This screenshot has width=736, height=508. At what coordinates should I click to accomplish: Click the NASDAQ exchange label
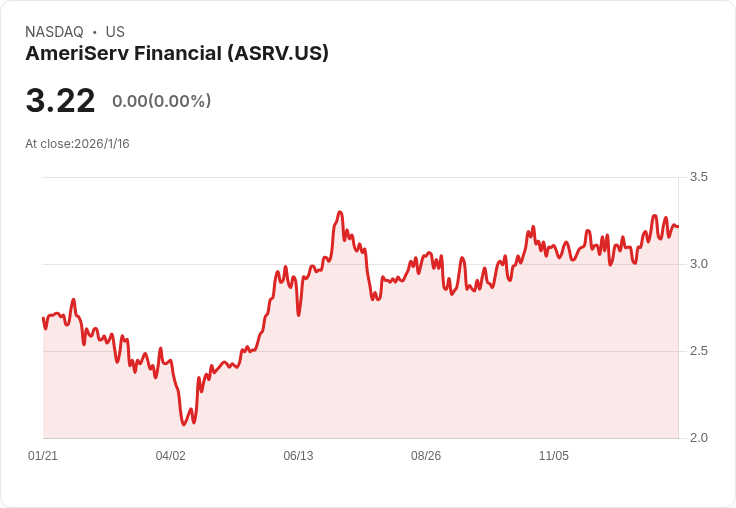point(54,32)
